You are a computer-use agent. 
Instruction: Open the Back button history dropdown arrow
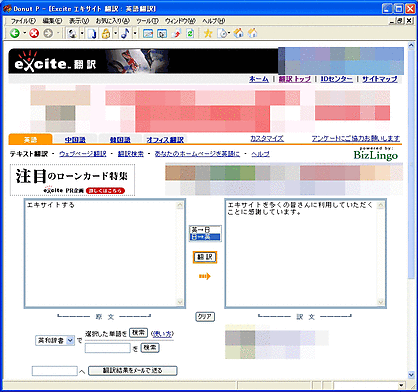(24, 34)
